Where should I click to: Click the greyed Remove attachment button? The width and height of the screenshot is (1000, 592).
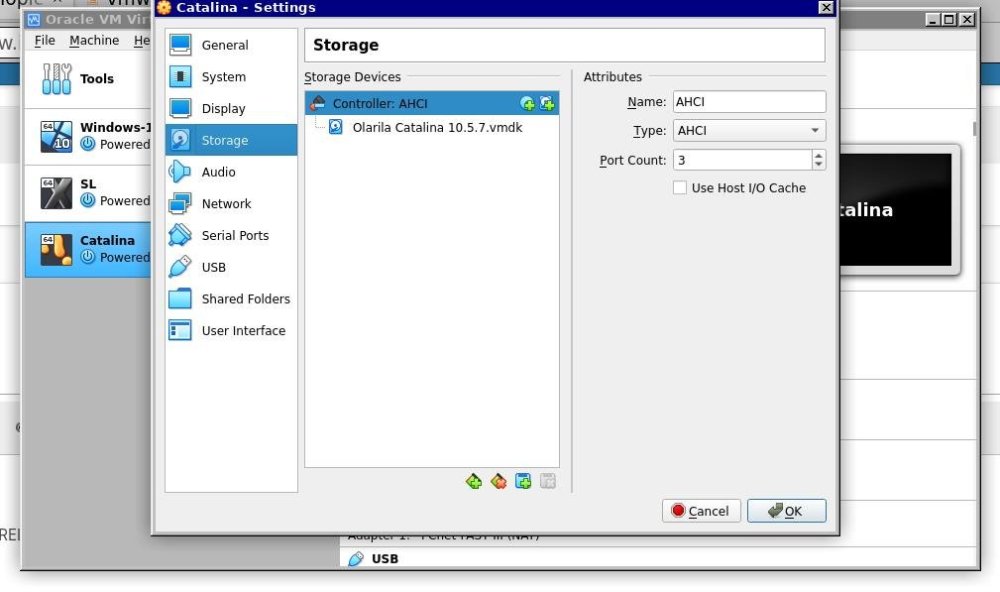click(548, 481)
